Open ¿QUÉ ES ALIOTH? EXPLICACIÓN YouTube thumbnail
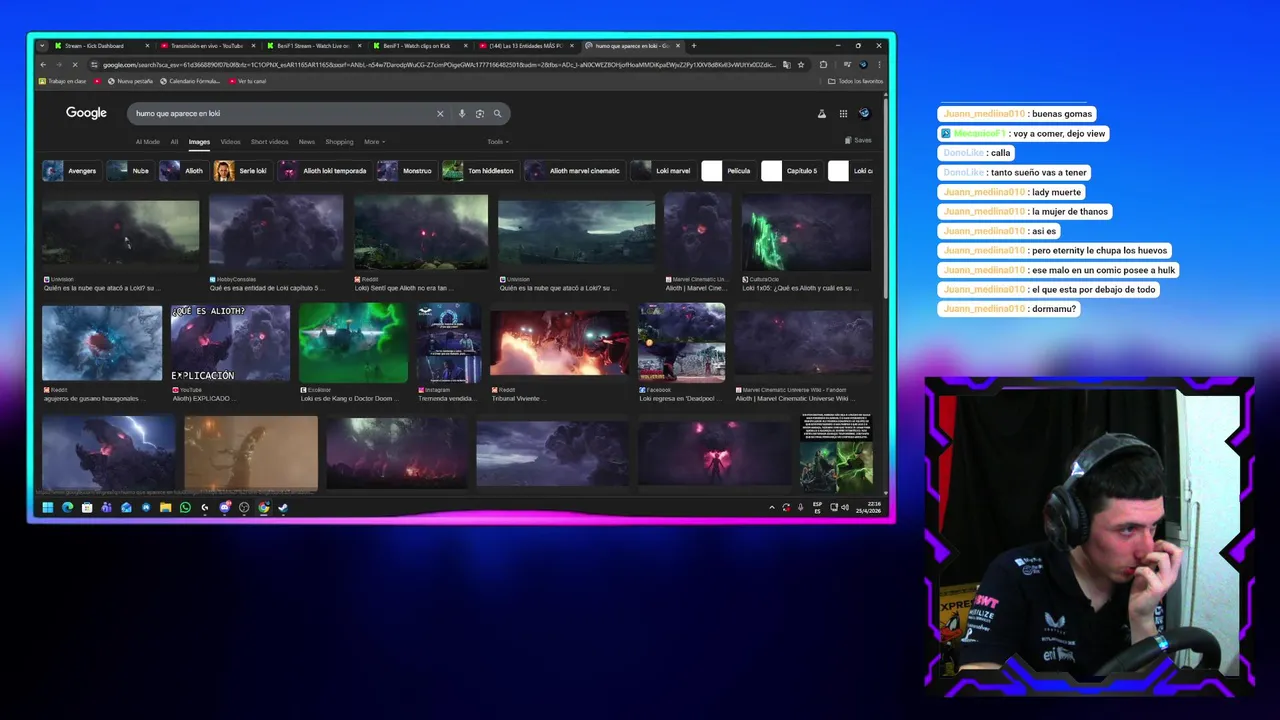The height and width of the screenshot is (720, 1280). pyautogui.click(x=230, y=343)
